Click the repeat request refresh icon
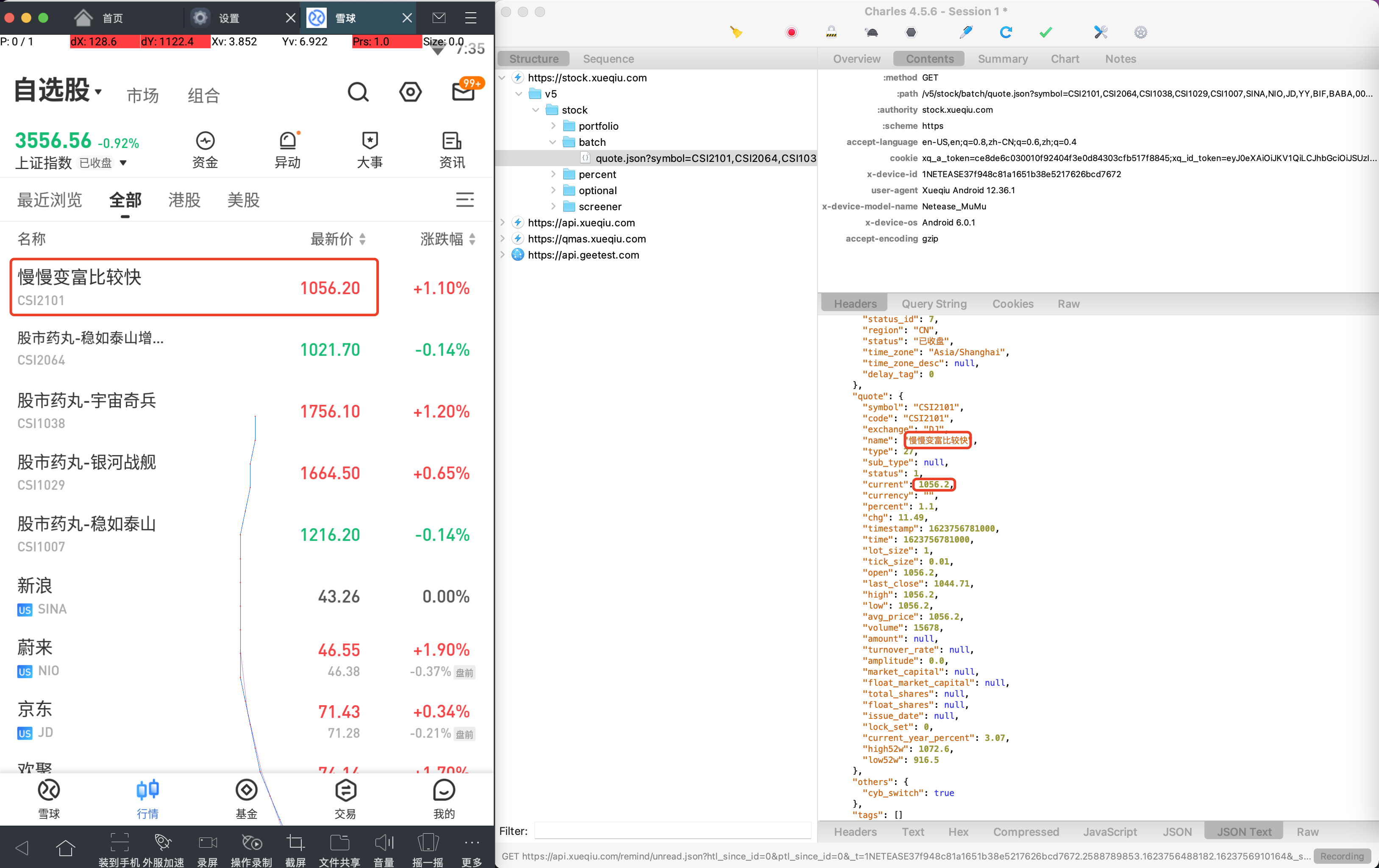This screenshot has width=1379, height=868. (1005, 32)
